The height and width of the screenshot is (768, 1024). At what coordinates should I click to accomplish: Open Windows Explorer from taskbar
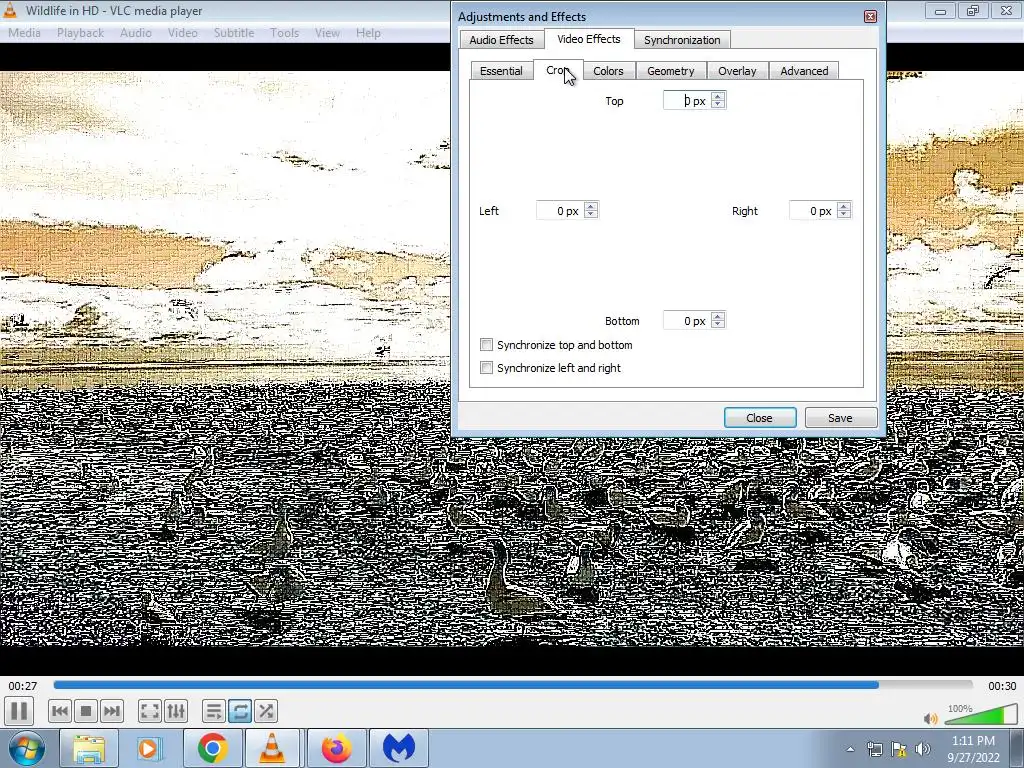coord(89,748)
